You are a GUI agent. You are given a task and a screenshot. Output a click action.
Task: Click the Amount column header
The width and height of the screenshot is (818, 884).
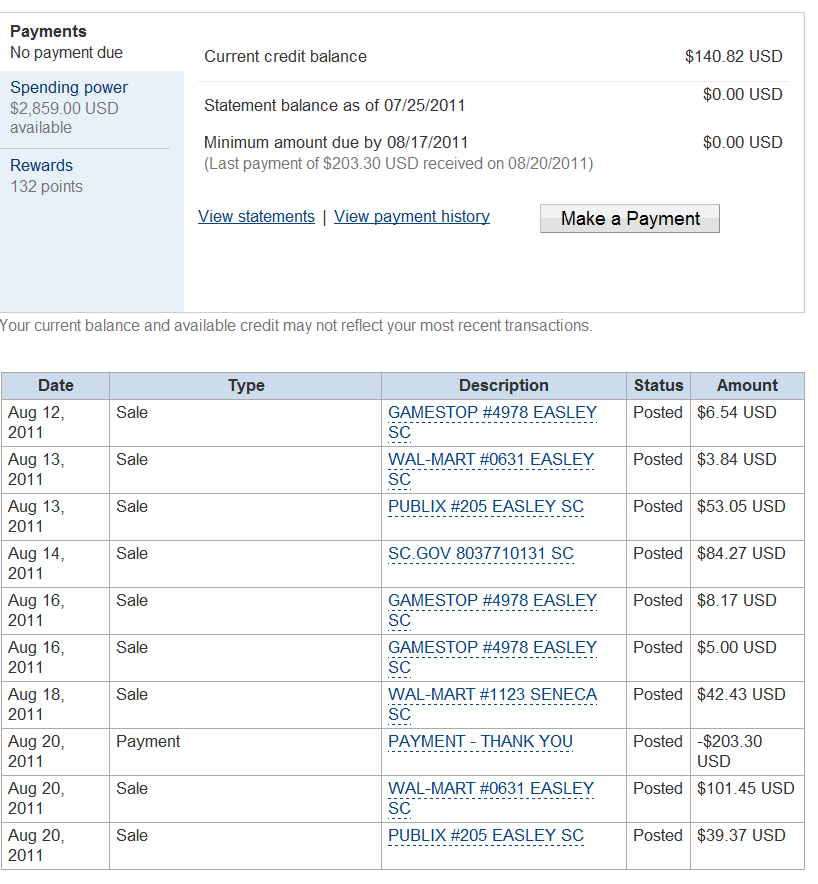coord(747,386)
